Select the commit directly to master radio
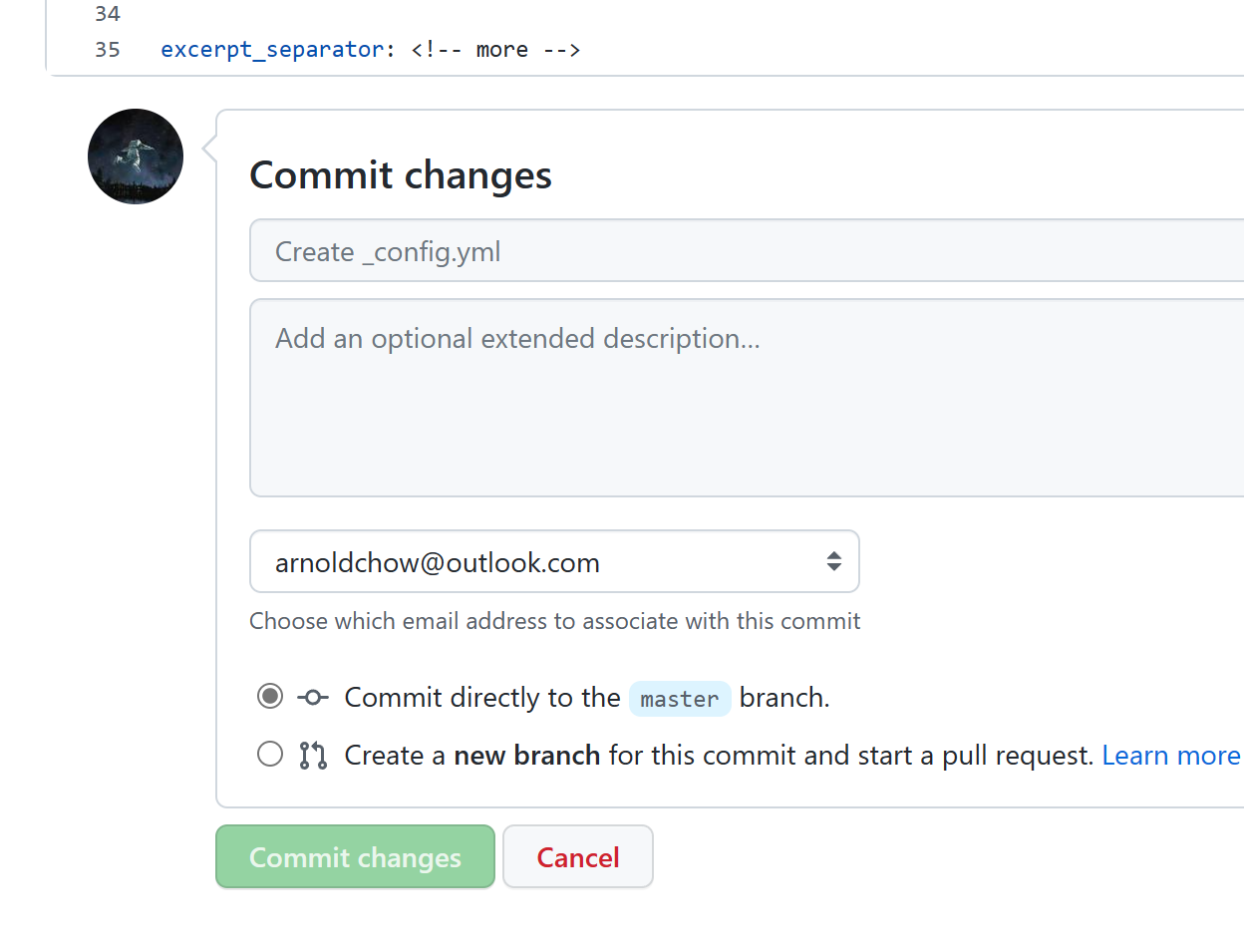Screen dimensions: 1244x952 pos(270,696)
